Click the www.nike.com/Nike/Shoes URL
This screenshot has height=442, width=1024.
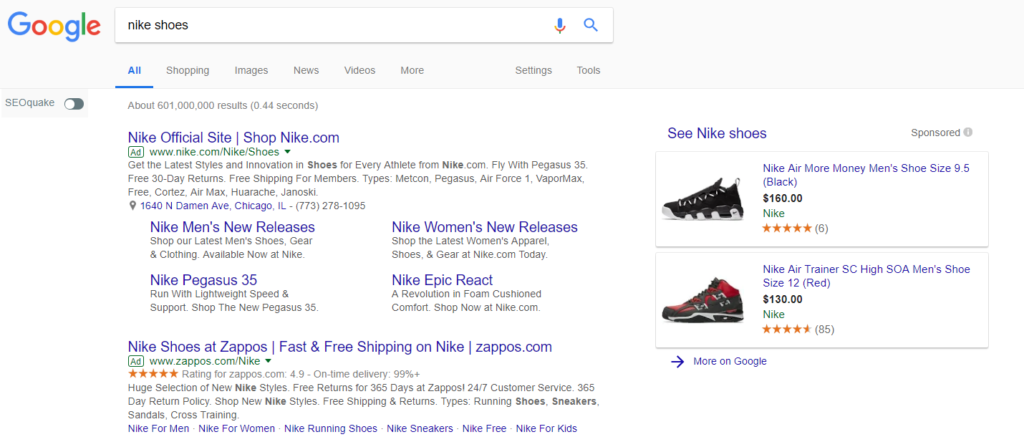[x=214, y=152]
